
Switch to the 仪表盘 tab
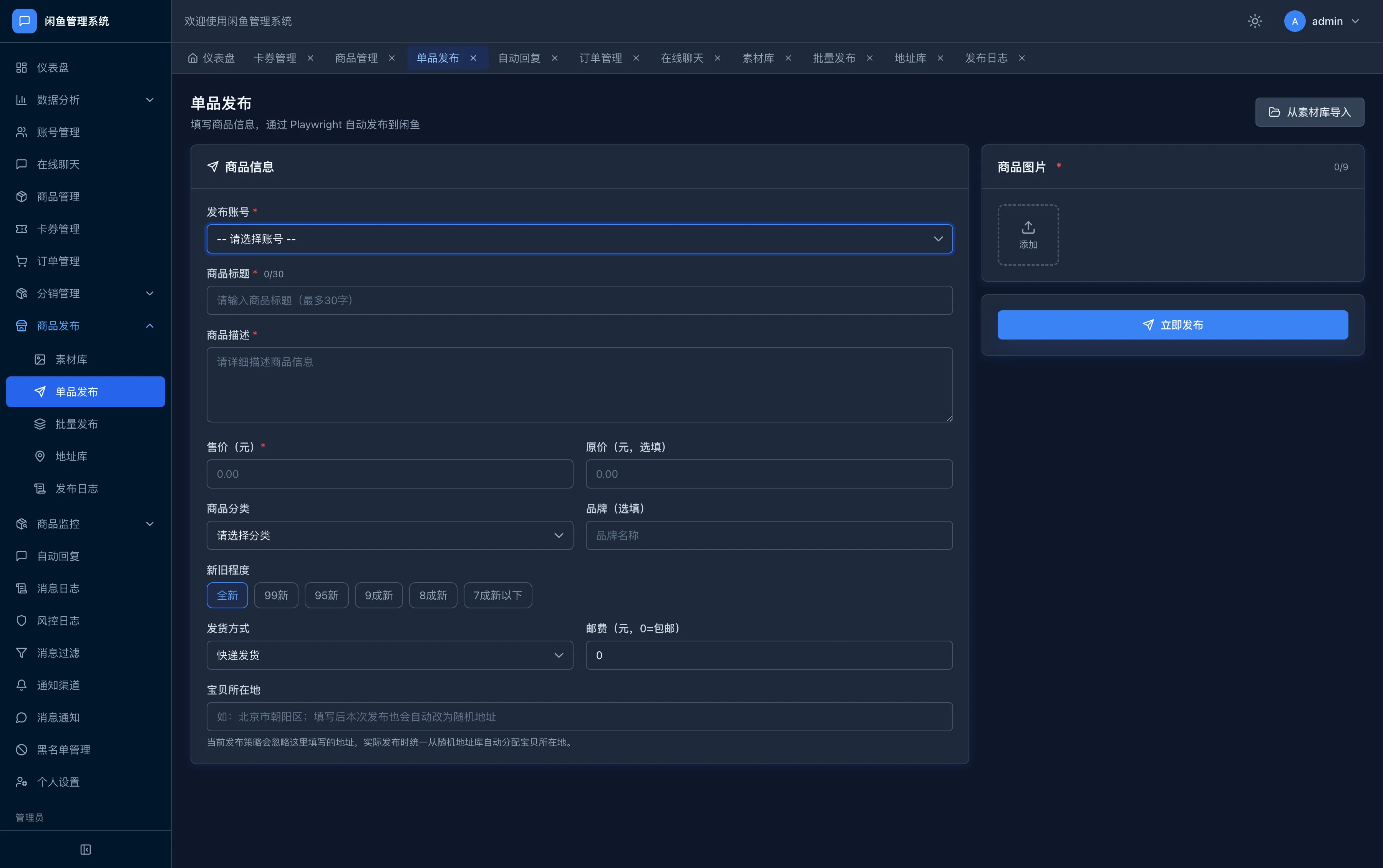click(211, 58)
